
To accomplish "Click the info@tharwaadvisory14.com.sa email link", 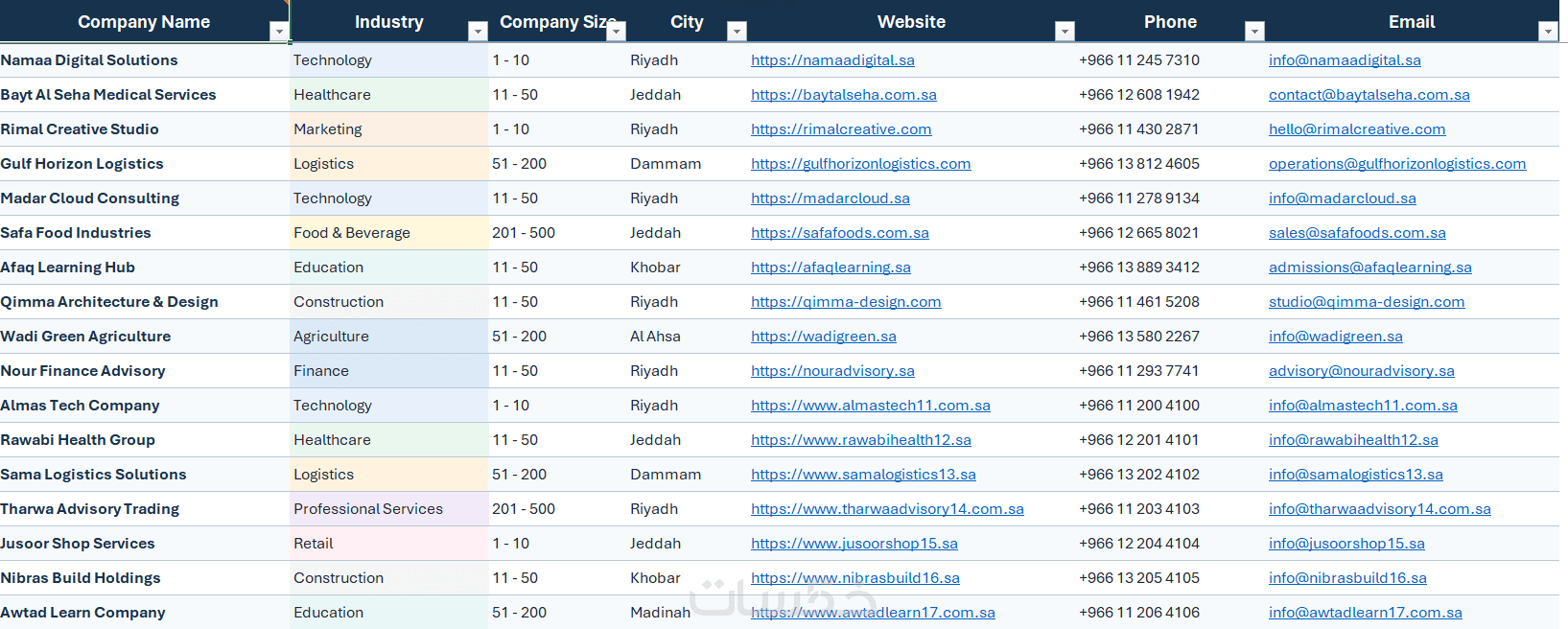I will 1380,509.
